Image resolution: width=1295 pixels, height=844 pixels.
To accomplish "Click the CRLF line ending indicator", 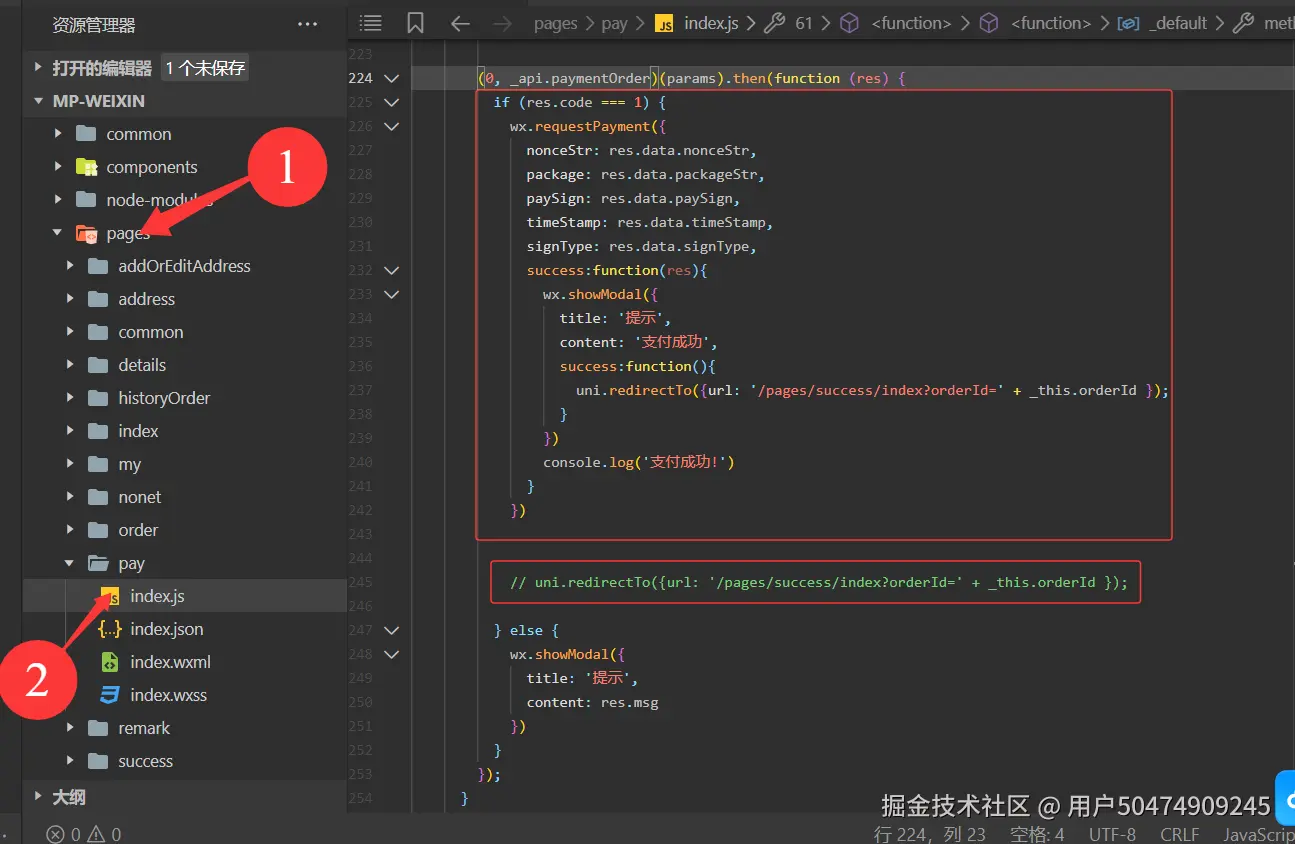I will (1180, 834).
